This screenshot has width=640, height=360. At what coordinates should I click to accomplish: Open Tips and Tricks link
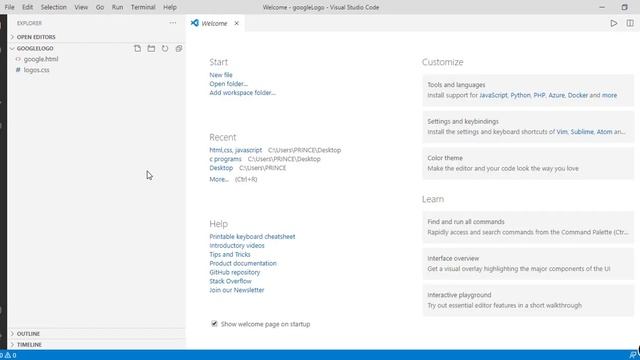(230, 254)
